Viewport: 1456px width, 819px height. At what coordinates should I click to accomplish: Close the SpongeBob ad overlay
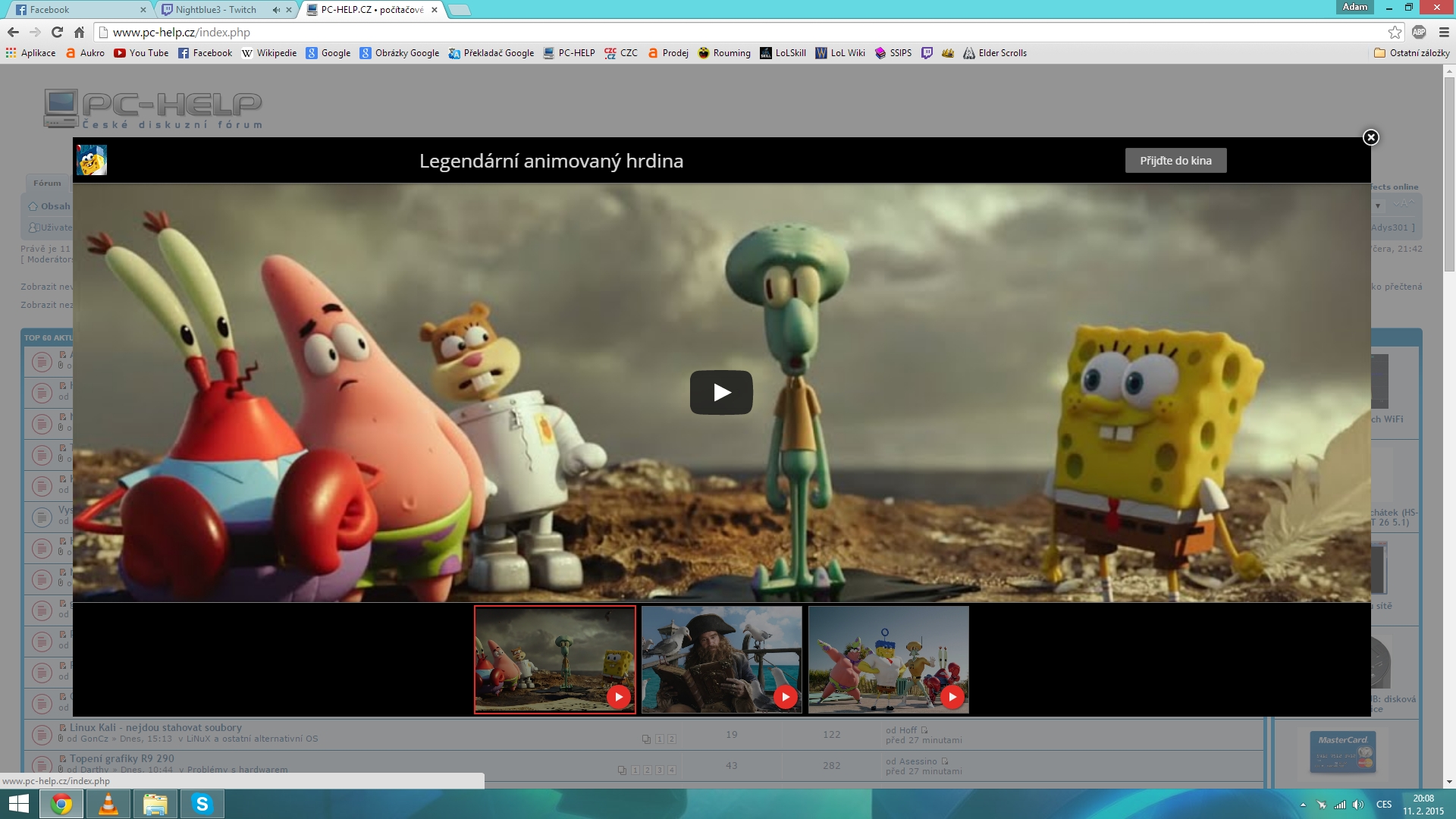pyautogui.click(x=1370, y=137)
